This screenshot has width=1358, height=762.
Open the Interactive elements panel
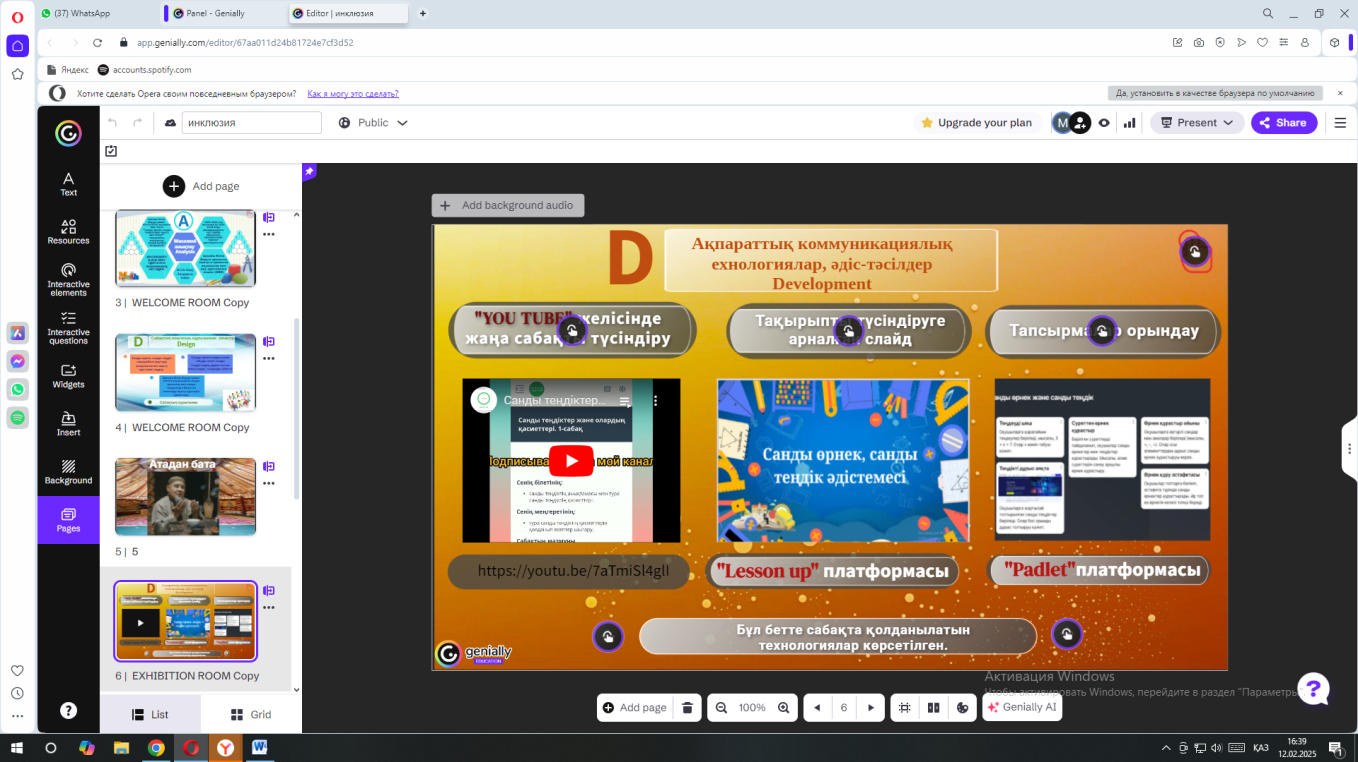click(x=68, y=279)
